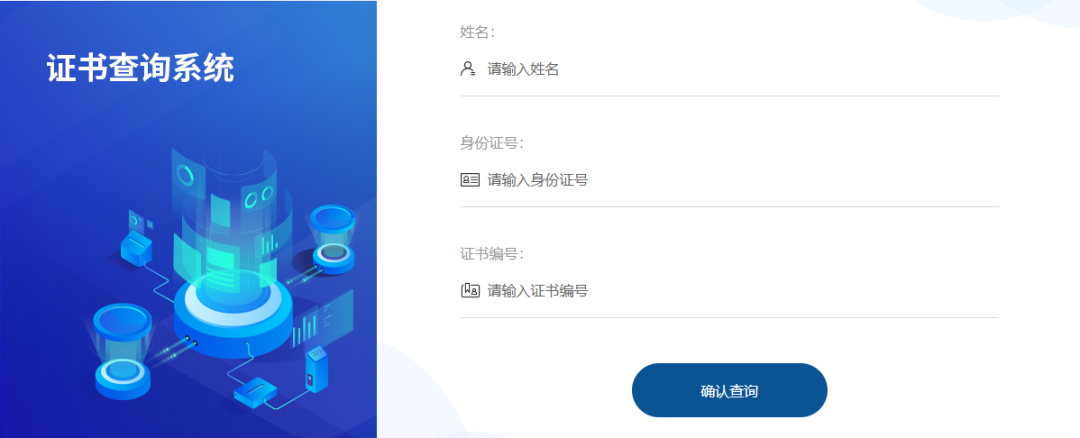Click the cylinder pod near the donut chart
Image resolution: width=1080 pixels, height=438 pixels.
[x=333, y=240]
